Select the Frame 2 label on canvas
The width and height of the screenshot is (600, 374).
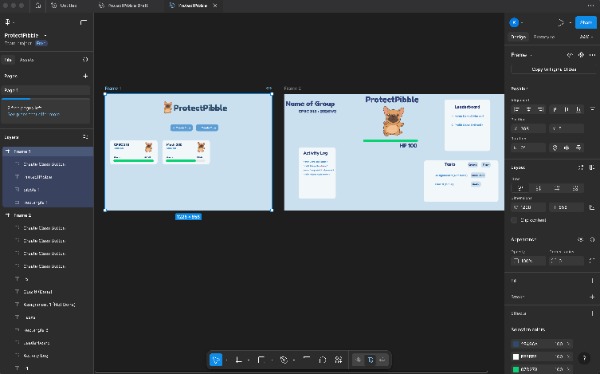tap(292, 88)
